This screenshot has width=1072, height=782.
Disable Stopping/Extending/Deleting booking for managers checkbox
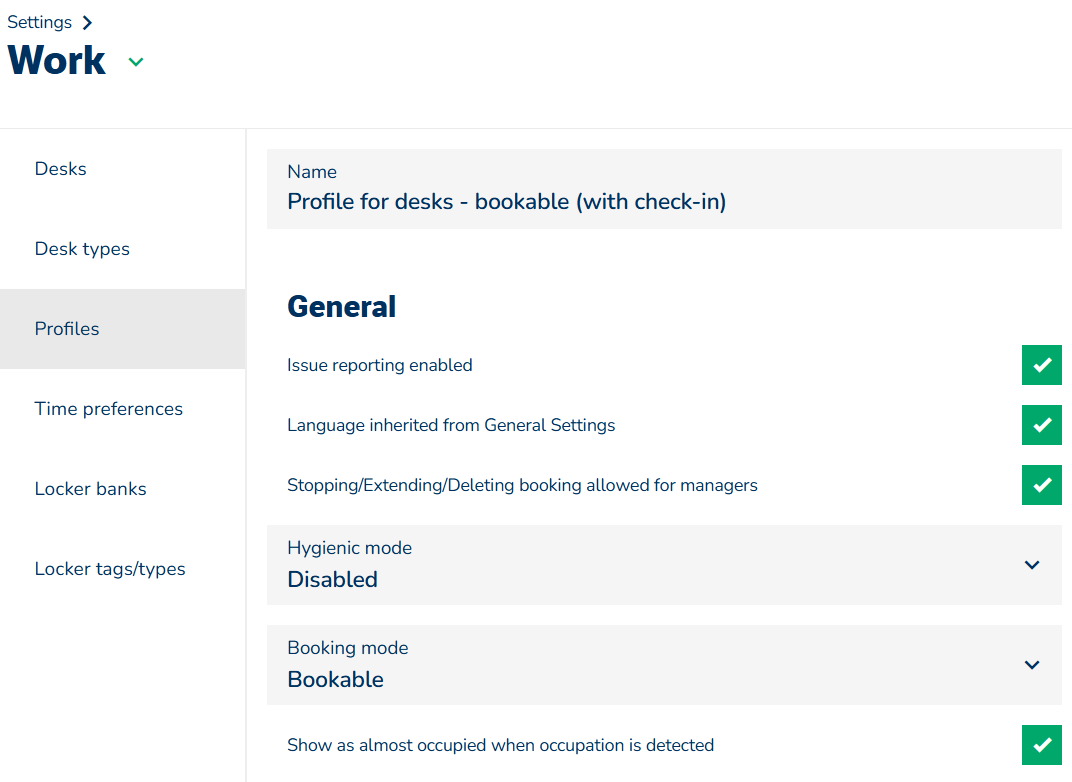click(x=1041, y=485)
